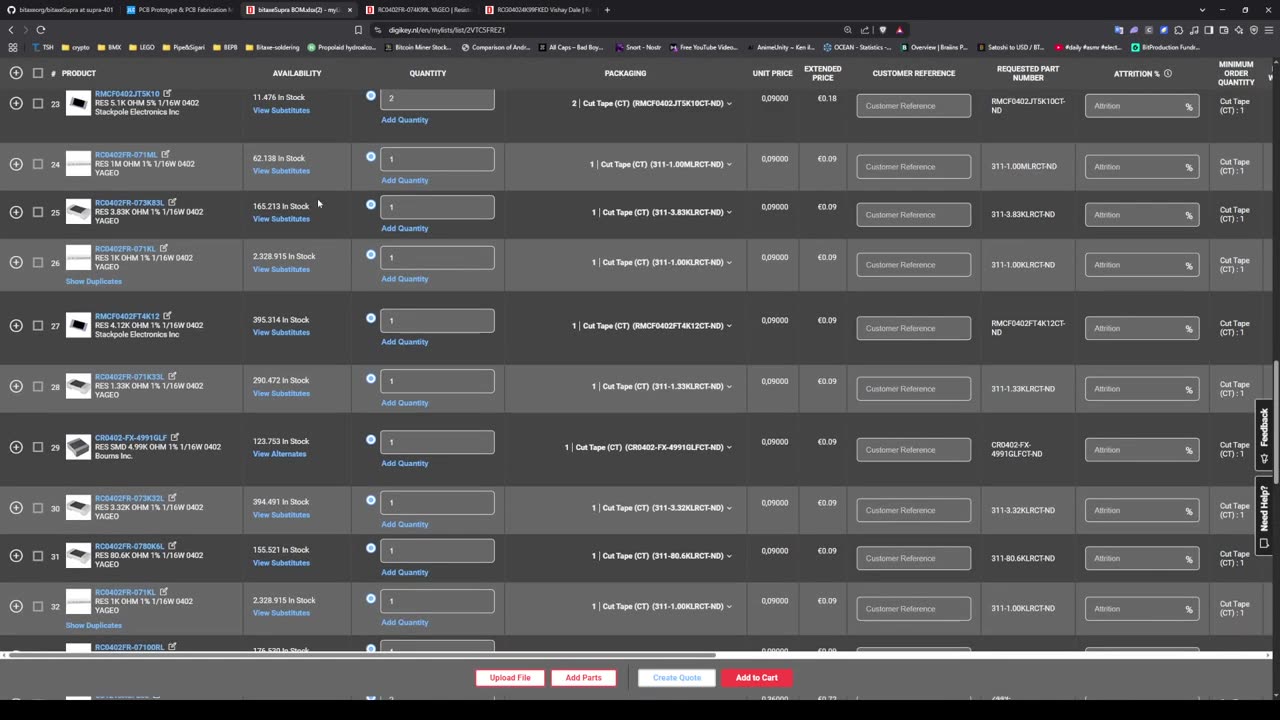Image resolution: width=1280 pixels, height=720 pixels.
Task: Expand row 31 details with plus icon
Action: coord(16,556)
